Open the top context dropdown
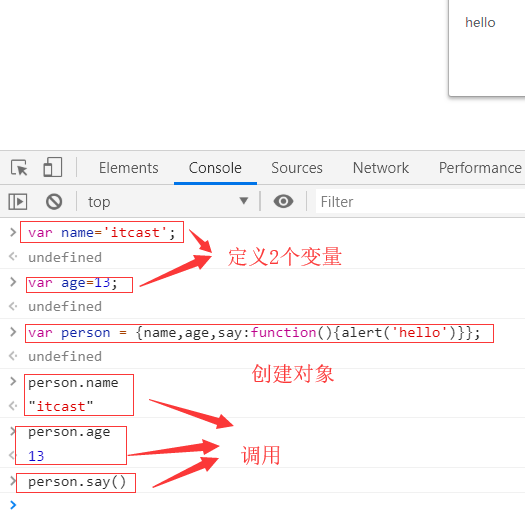 click(167, 202)
